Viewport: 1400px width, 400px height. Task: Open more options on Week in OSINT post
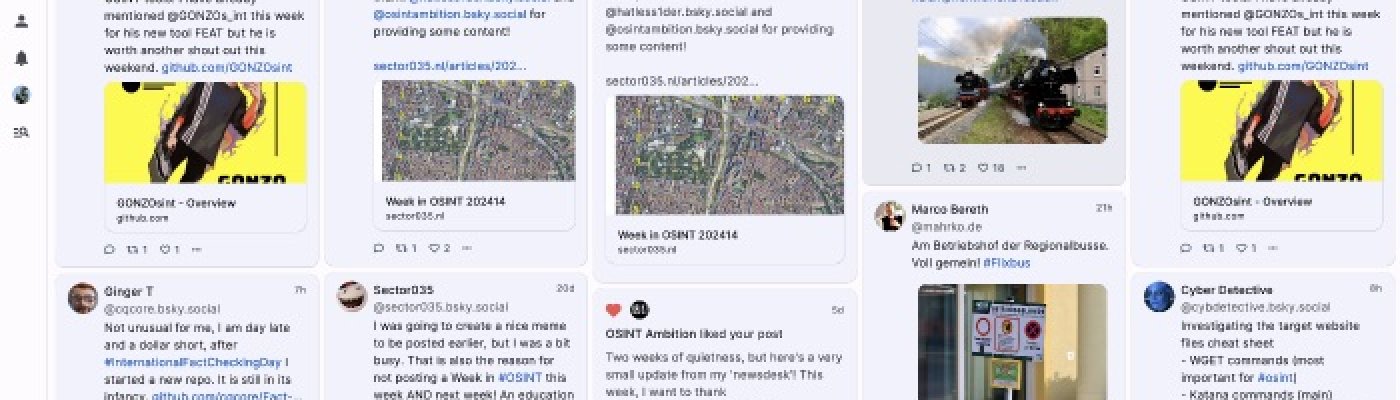point(467,248)
